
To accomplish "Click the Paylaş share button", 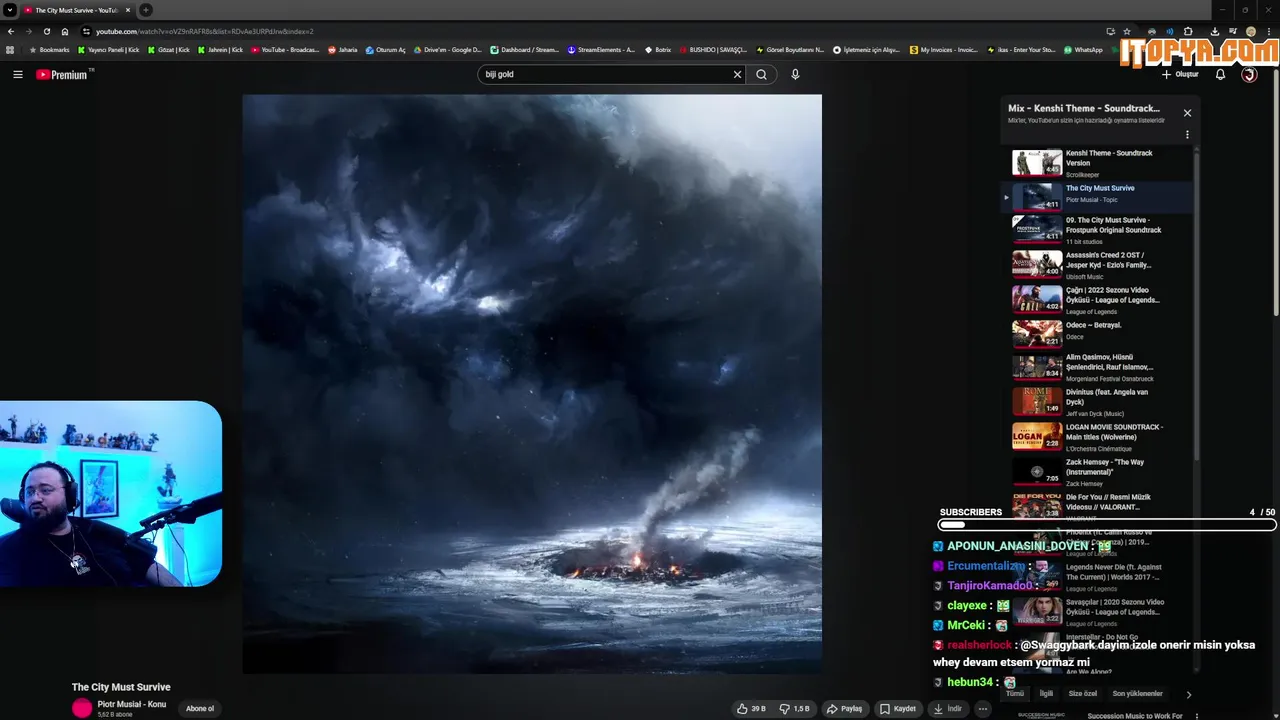I will point(844,709).
